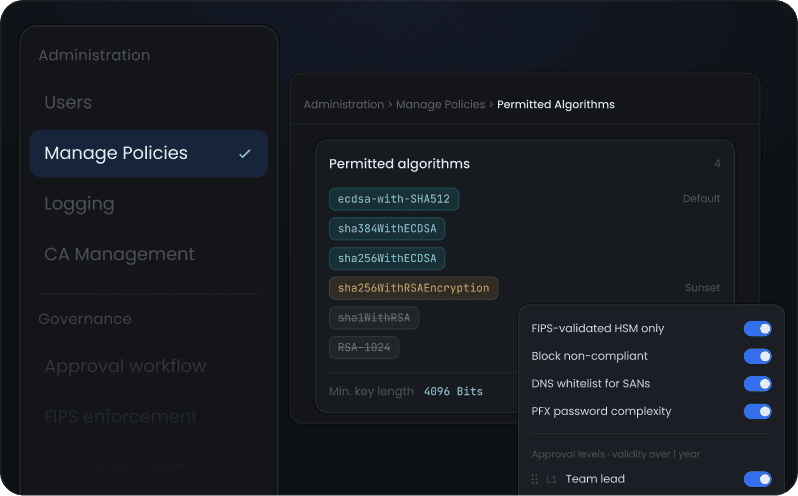Toggle FIPS-validated HSM only switch
The height and width of the screenshot is (496, 798).
[757, 329]
